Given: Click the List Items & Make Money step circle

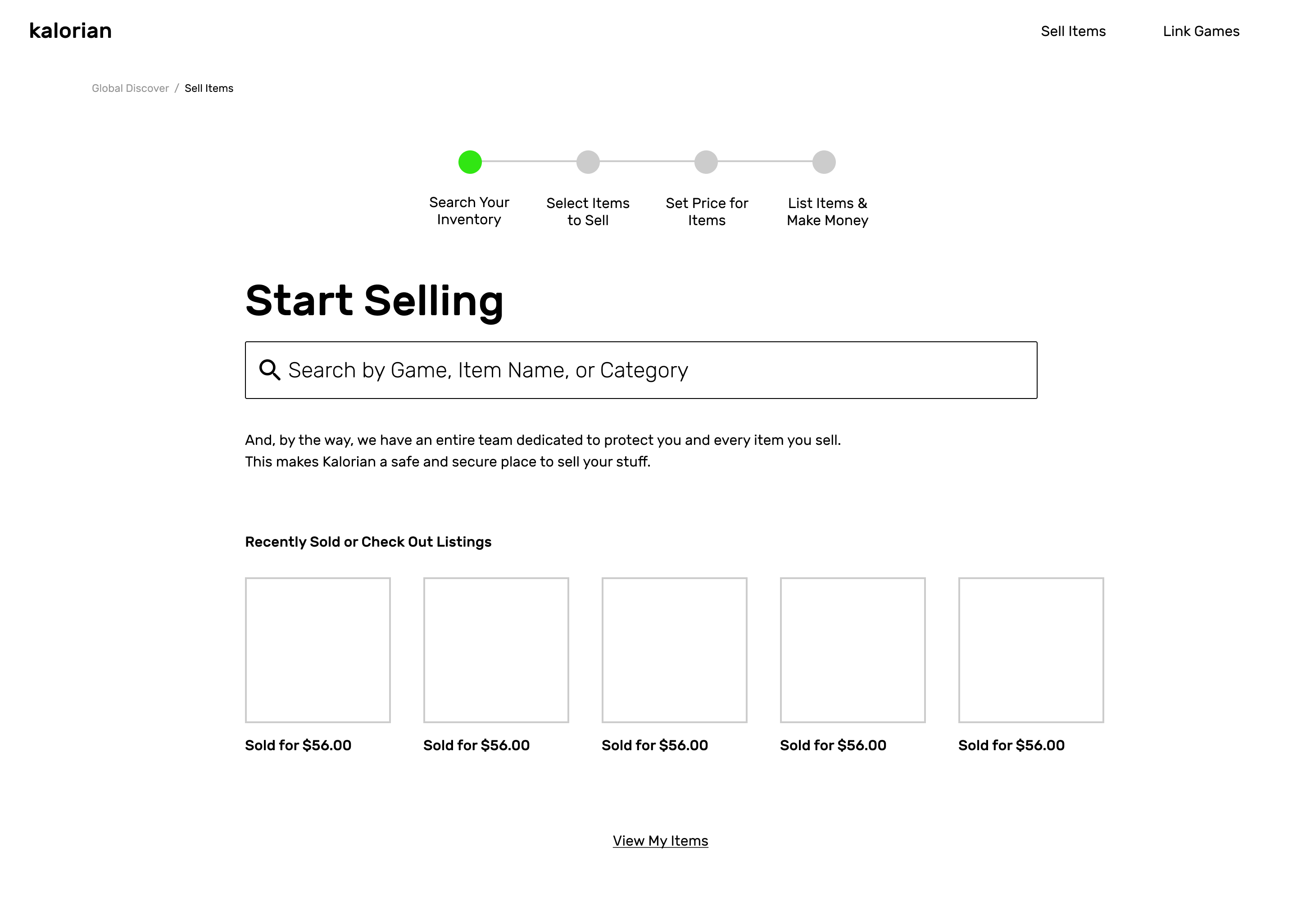Looking at the screenshot, I should [823, 162].
